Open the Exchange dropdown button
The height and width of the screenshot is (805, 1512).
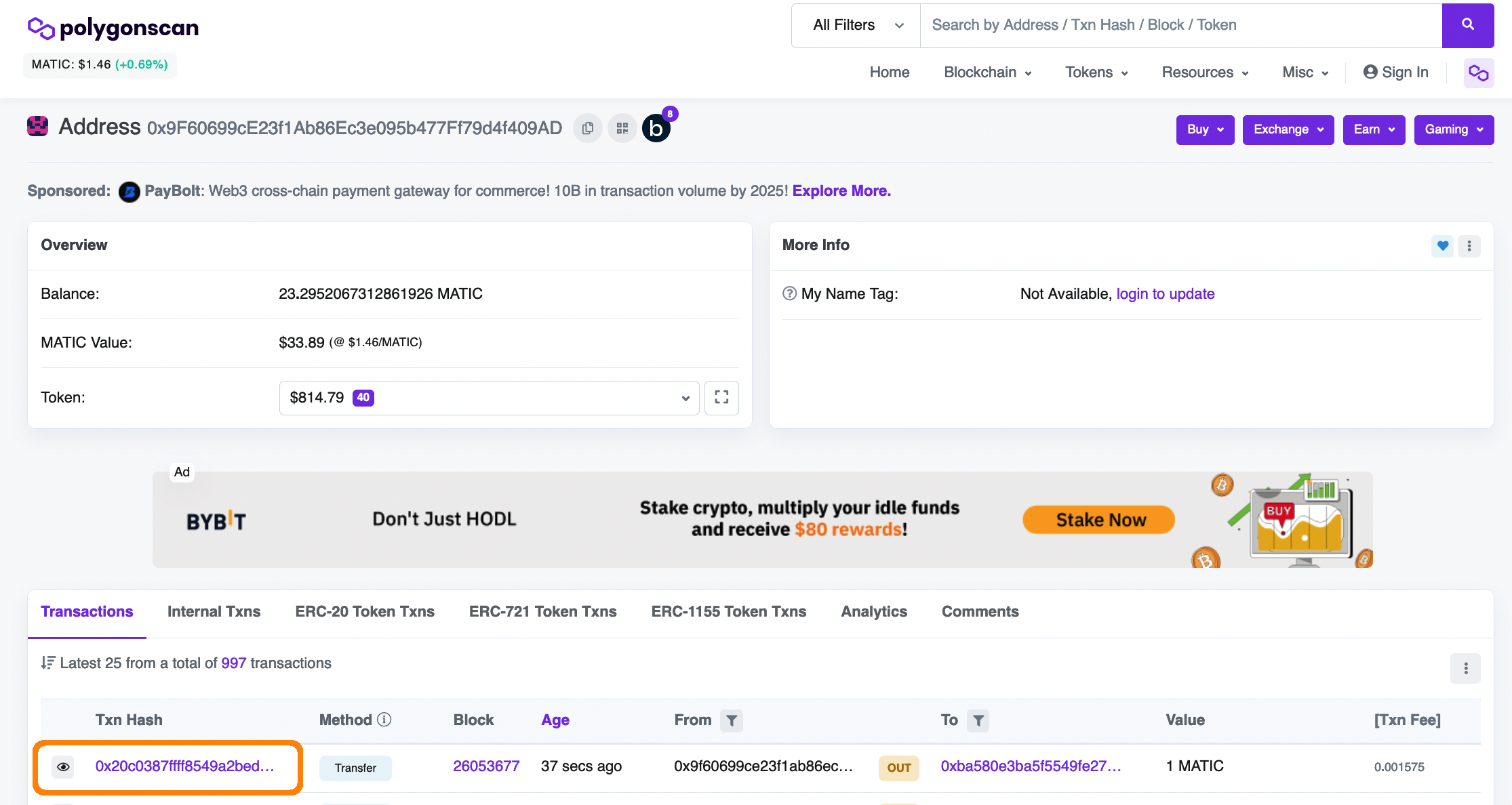pos(1288,129)
